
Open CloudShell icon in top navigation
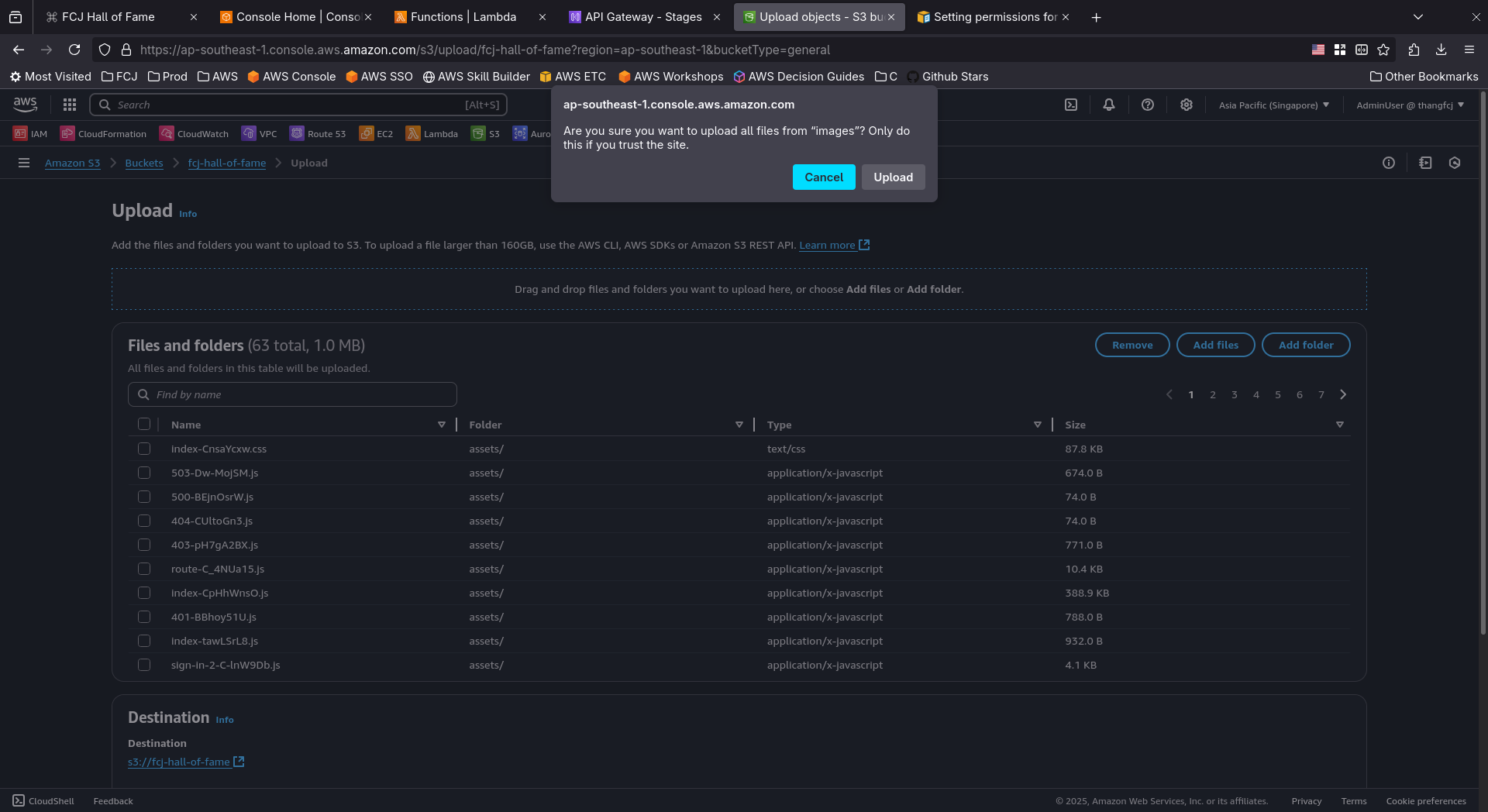1071,105
